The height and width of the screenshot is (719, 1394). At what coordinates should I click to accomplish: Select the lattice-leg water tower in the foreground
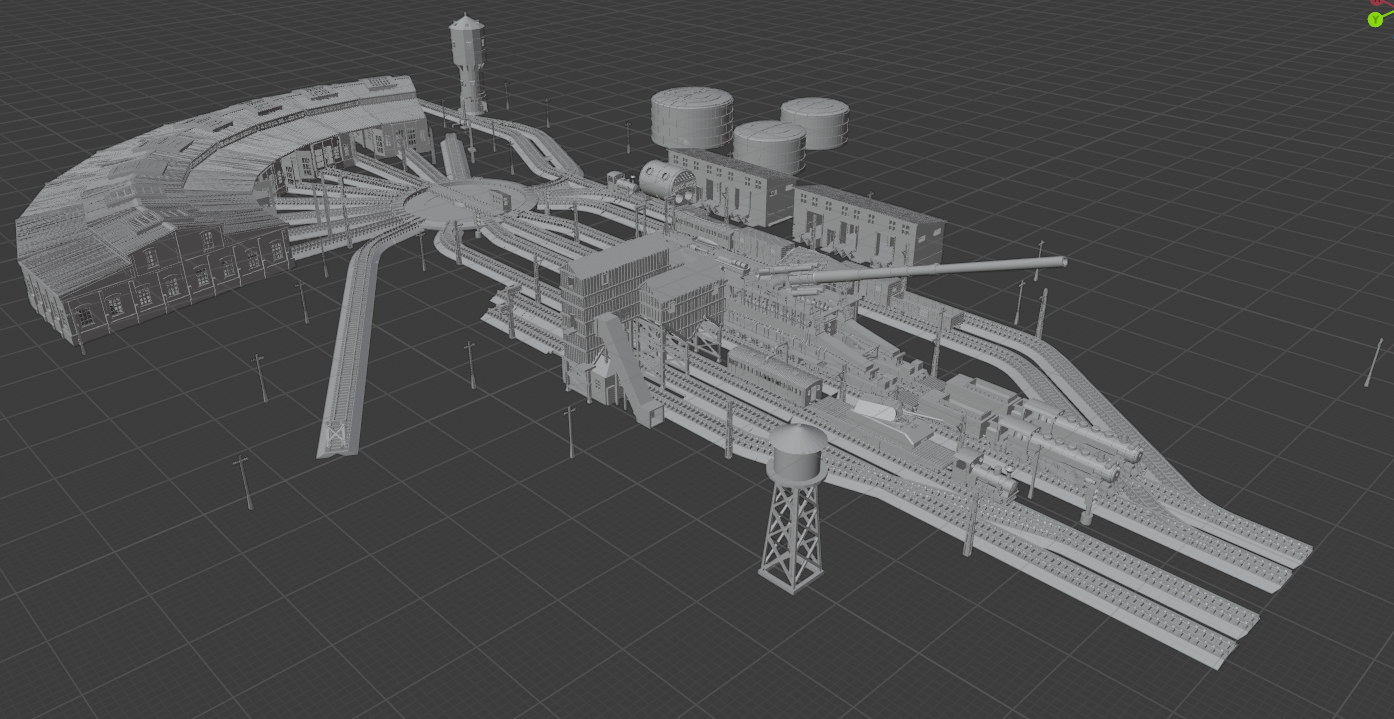pos(793,500)
